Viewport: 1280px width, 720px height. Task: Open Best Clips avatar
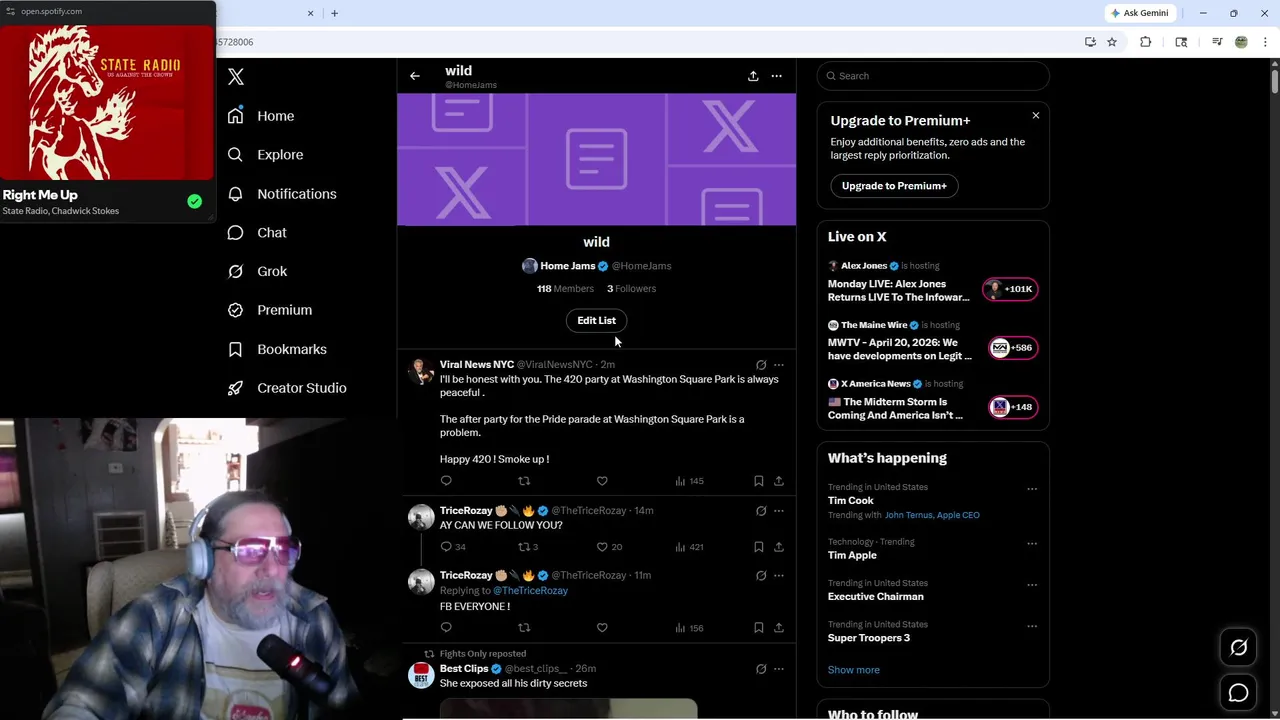pyautogui.click(x=421, y=675)
